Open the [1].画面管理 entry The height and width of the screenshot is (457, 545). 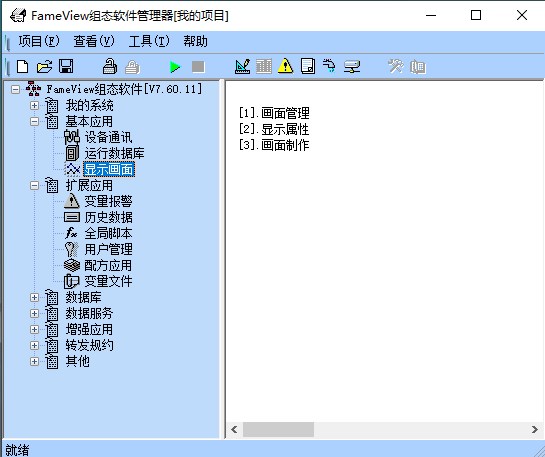pos(274,113)
